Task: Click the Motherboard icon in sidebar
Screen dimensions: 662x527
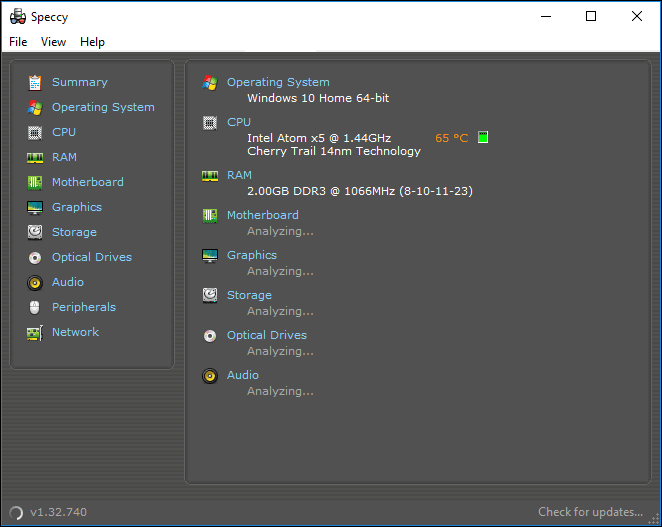Action: coord(35,182)
